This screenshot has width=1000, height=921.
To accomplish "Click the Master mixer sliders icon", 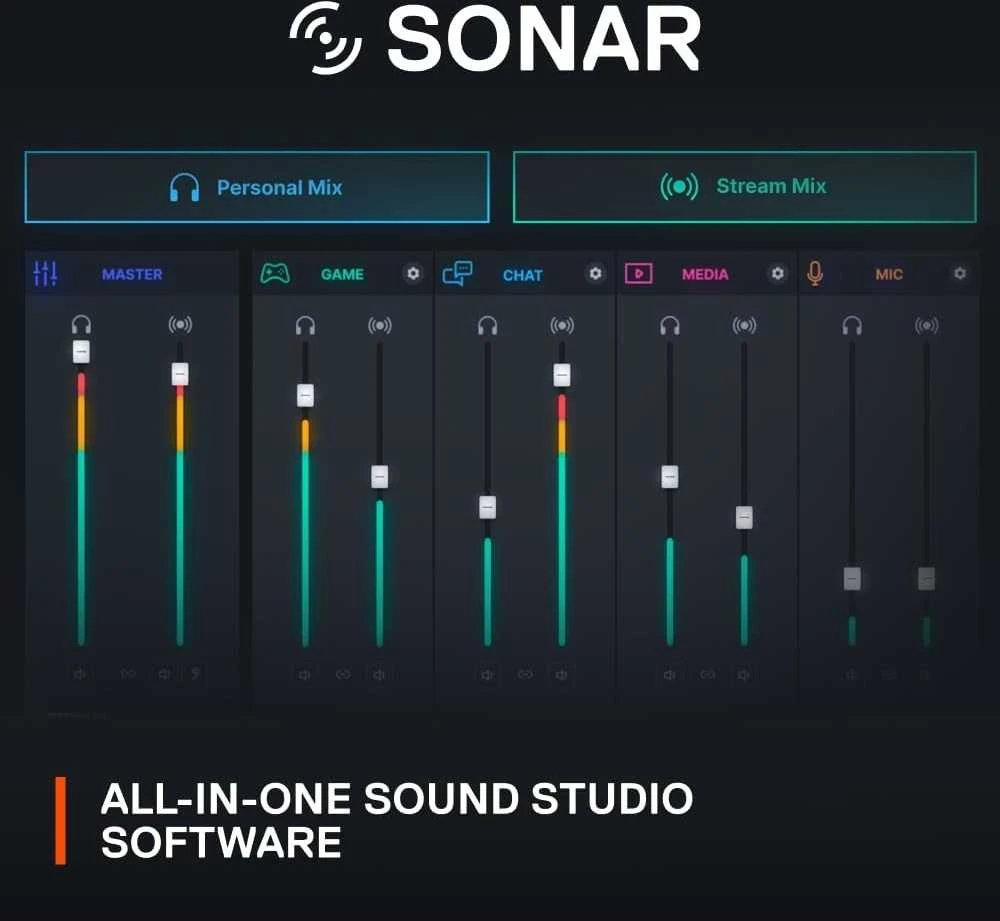I will [x=45, y=274].
